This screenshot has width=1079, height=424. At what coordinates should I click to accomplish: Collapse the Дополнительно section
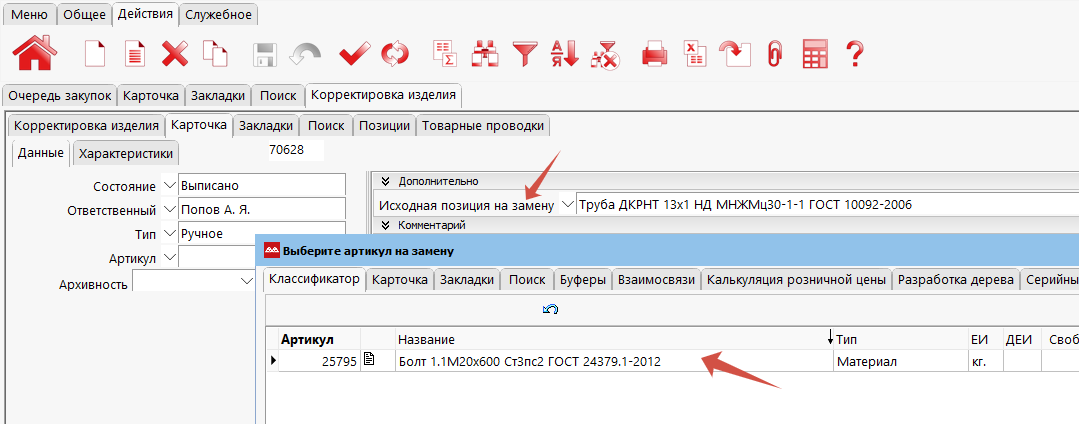(x=385, y=181)
